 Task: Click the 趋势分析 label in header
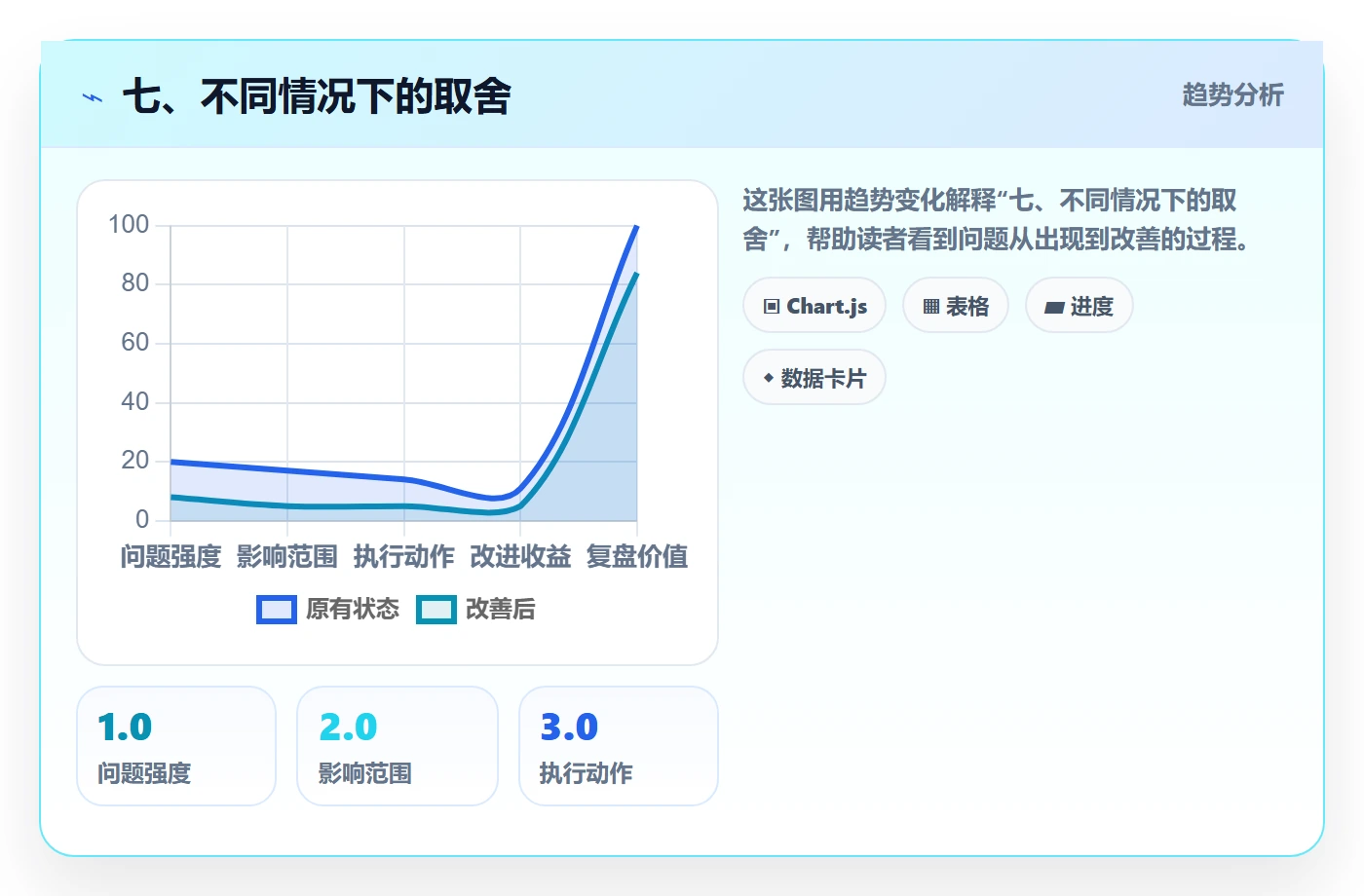click(1232, 94)
